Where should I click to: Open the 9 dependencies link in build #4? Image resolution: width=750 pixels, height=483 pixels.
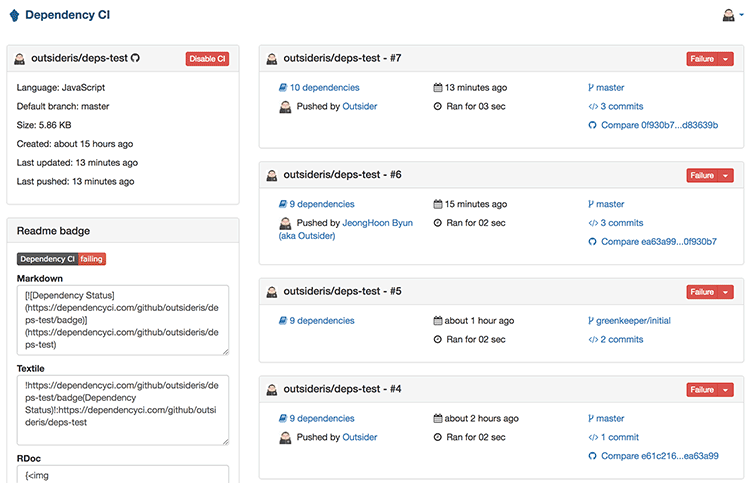point(322,418)
